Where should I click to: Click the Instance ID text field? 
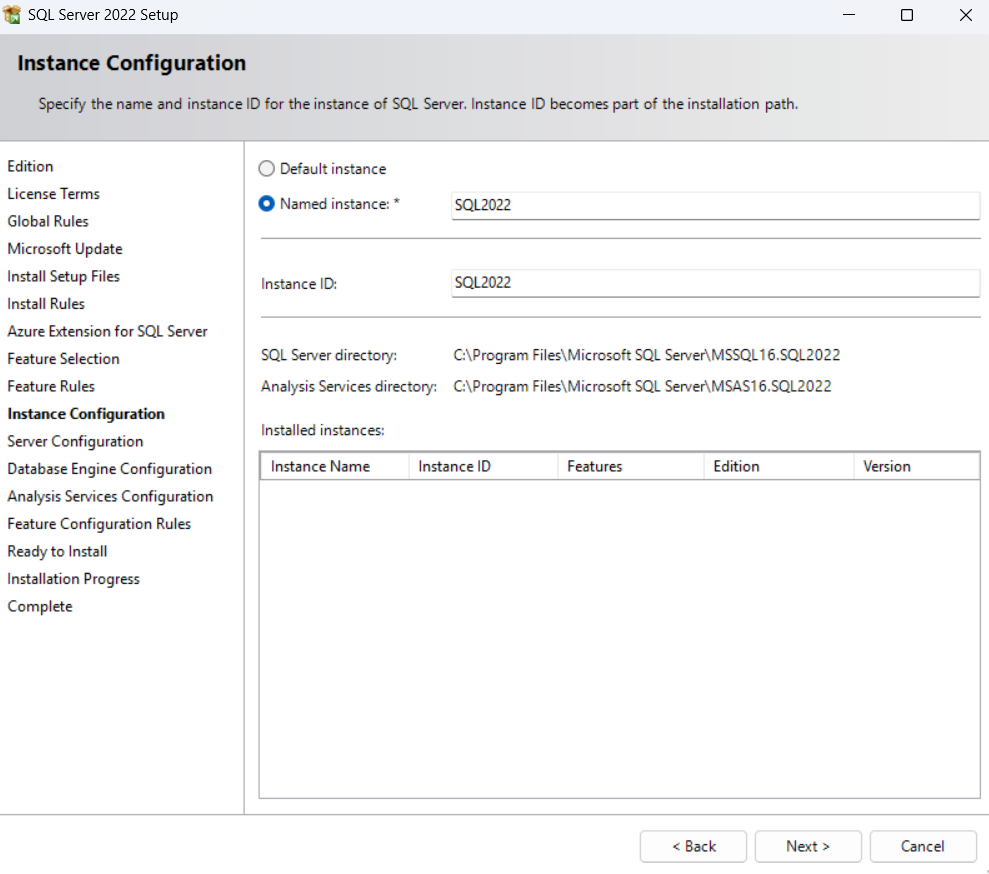(x=715, y=283)
